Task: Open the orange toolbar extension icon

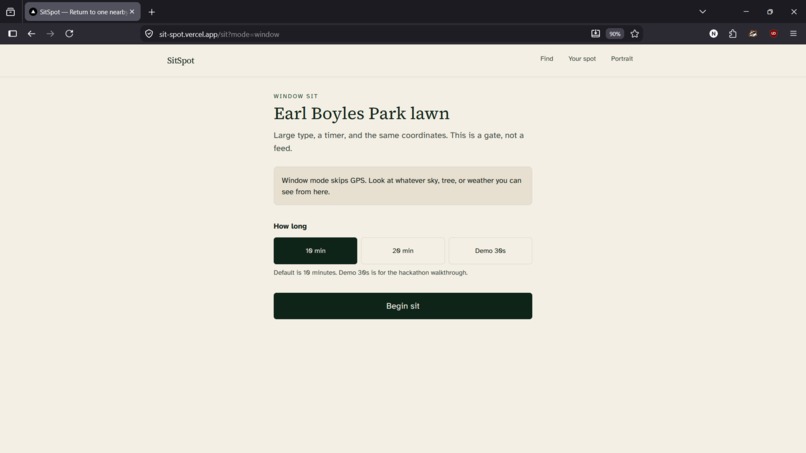Action: (x=753, y=34)
